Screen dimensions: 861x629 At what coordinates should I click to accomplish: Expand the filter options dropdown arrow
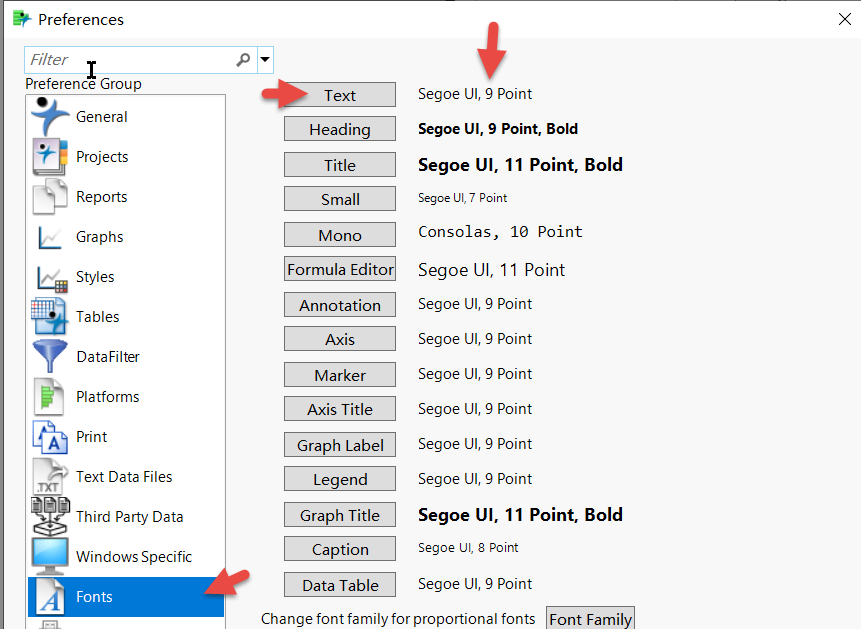pyautogui.click(x=265, y=59)
